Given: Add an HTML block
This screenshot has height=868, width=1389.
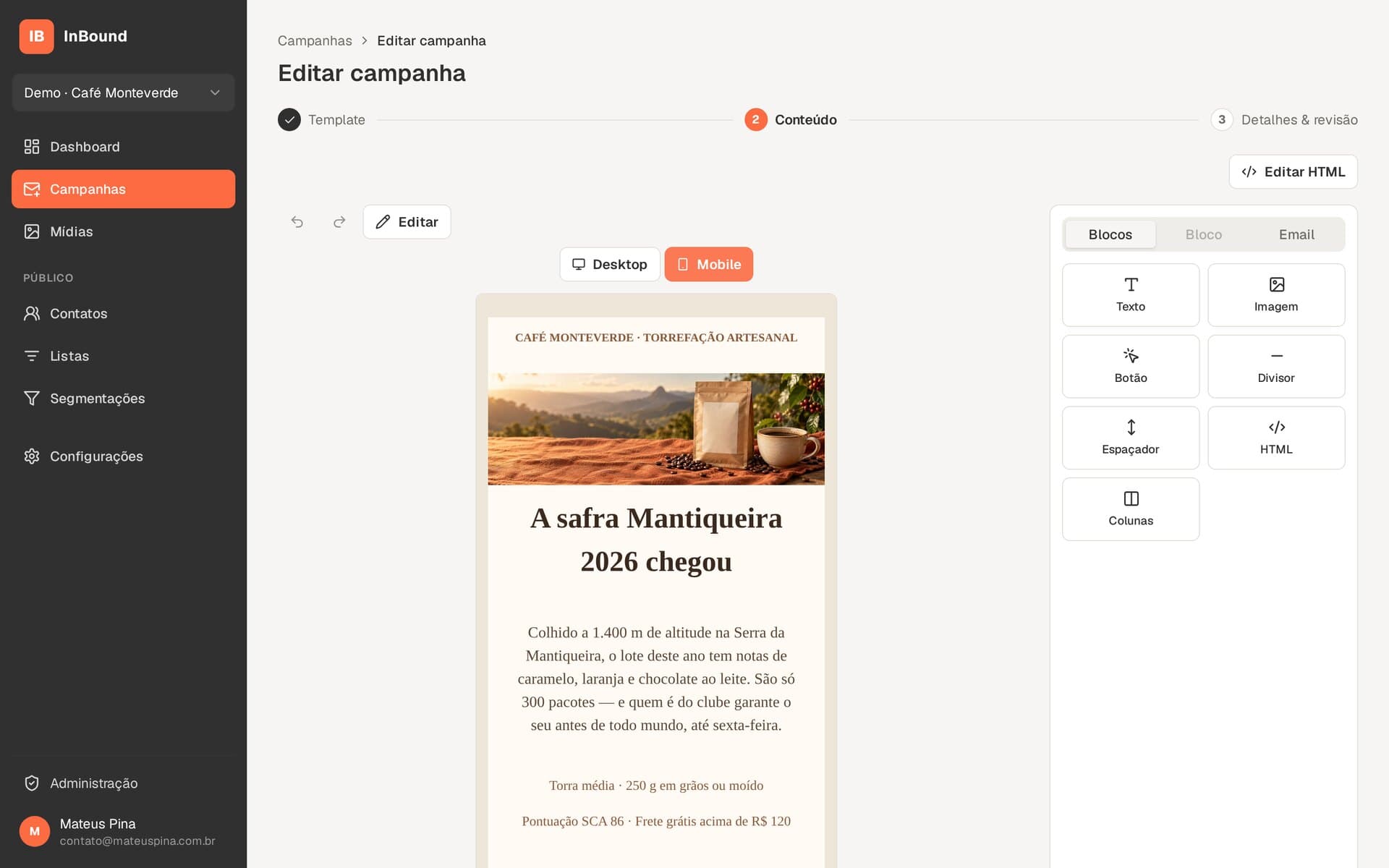Looking at the screenshot, I should (1276, 438).
